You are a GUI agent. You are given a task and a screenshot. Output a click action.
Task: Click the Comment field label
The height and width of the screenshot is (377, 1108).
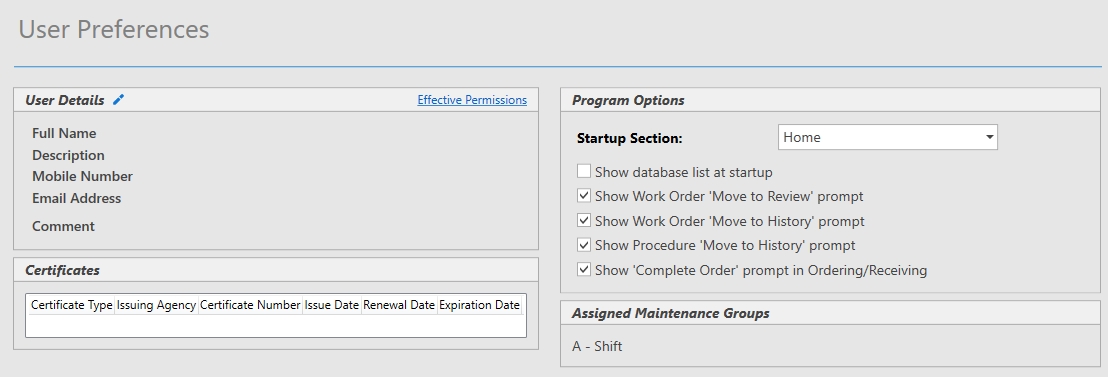[63, 227]
